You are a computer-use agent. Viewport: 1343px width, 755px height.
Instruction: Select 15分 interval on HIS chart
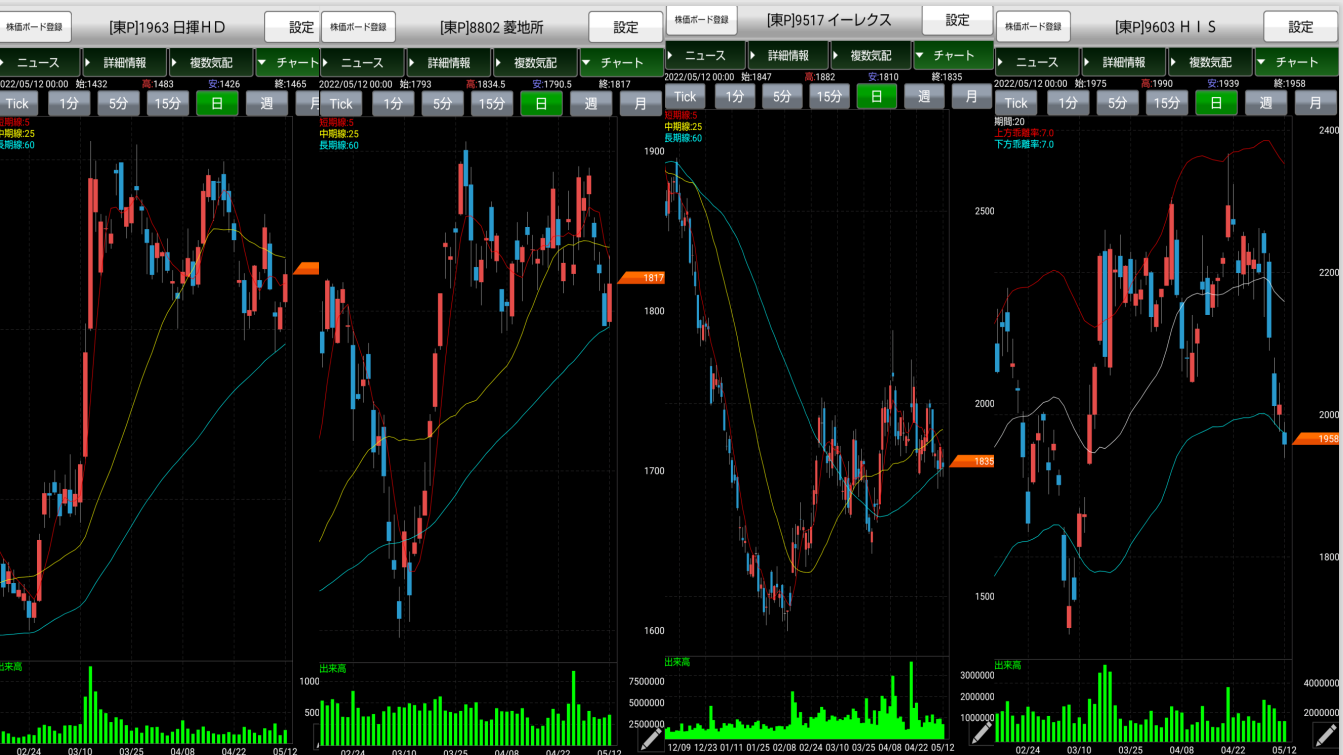1166,103
